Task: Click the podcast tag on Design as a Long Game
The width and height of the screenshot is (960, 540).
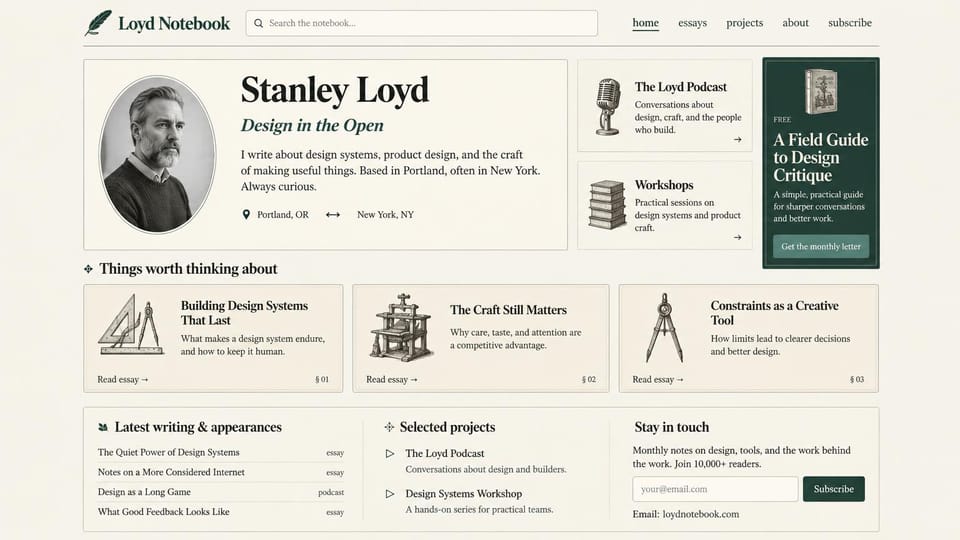Action: (331, 492)
